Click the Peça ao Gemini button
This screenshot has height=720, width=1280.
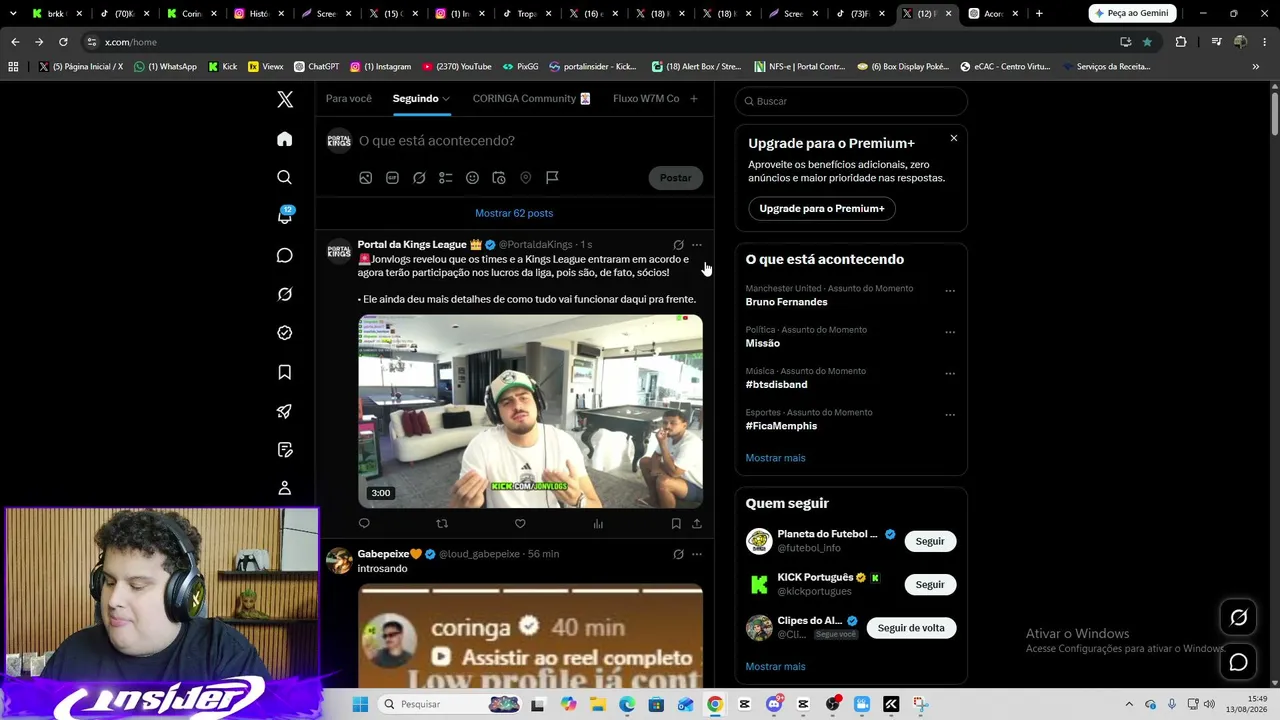(1132, 13)
